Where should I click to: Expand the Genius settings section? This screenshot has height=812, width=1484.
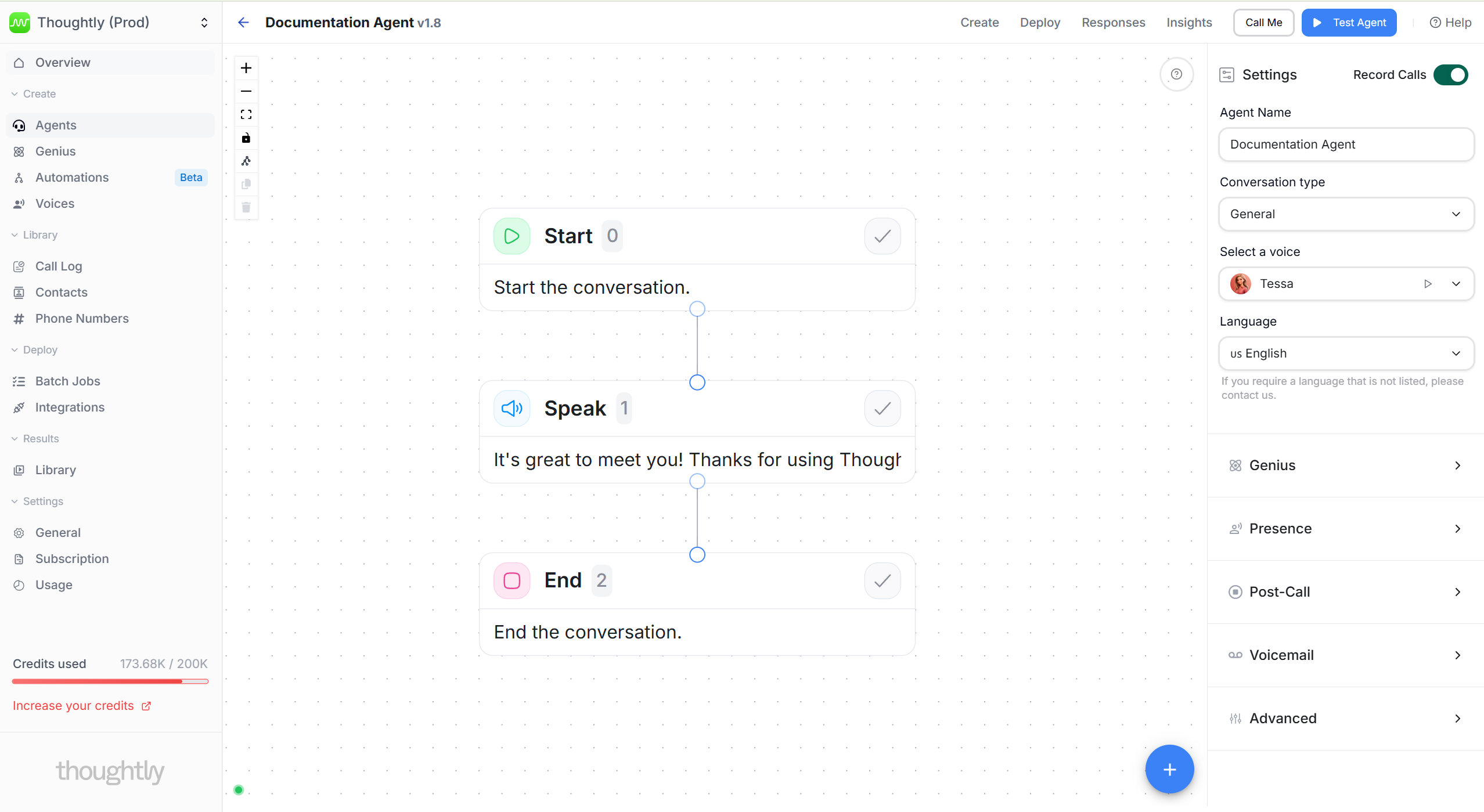pyautogui.click(x=1346, y=465)
